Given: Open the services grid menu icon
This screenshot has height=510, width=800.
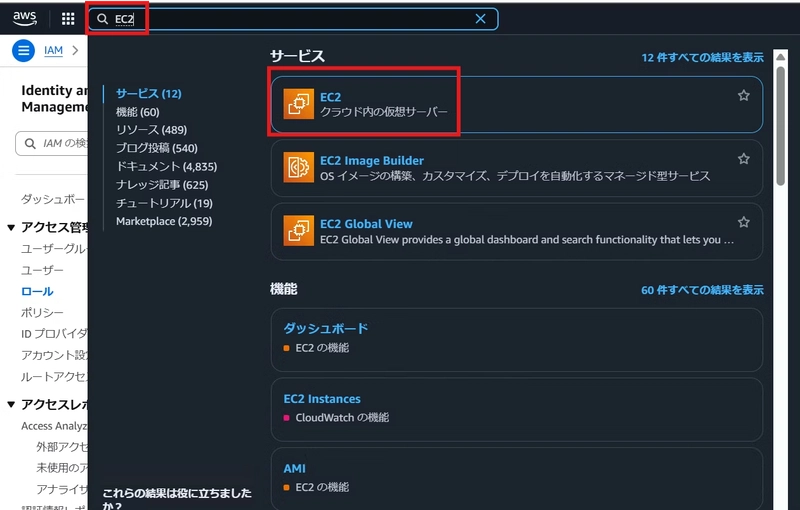Looking at the screenshot, I should point(68,19).
